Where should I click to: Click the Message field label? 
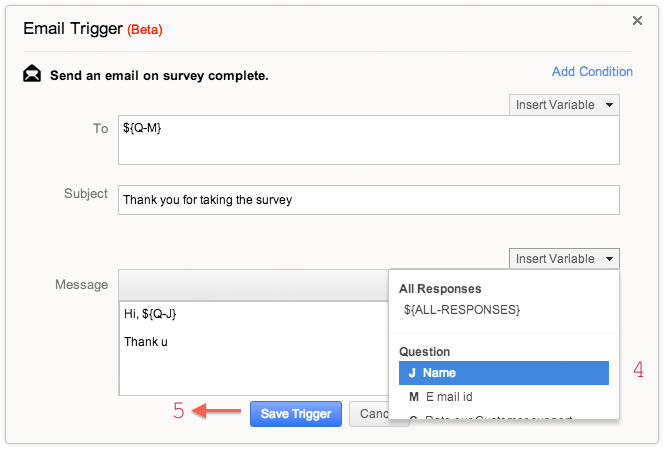point(81,285)
